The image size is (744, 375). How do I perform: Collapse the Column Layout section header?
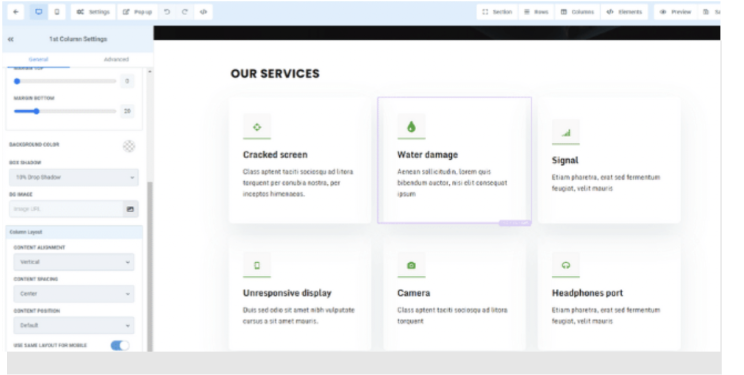[x=74, y=232]
